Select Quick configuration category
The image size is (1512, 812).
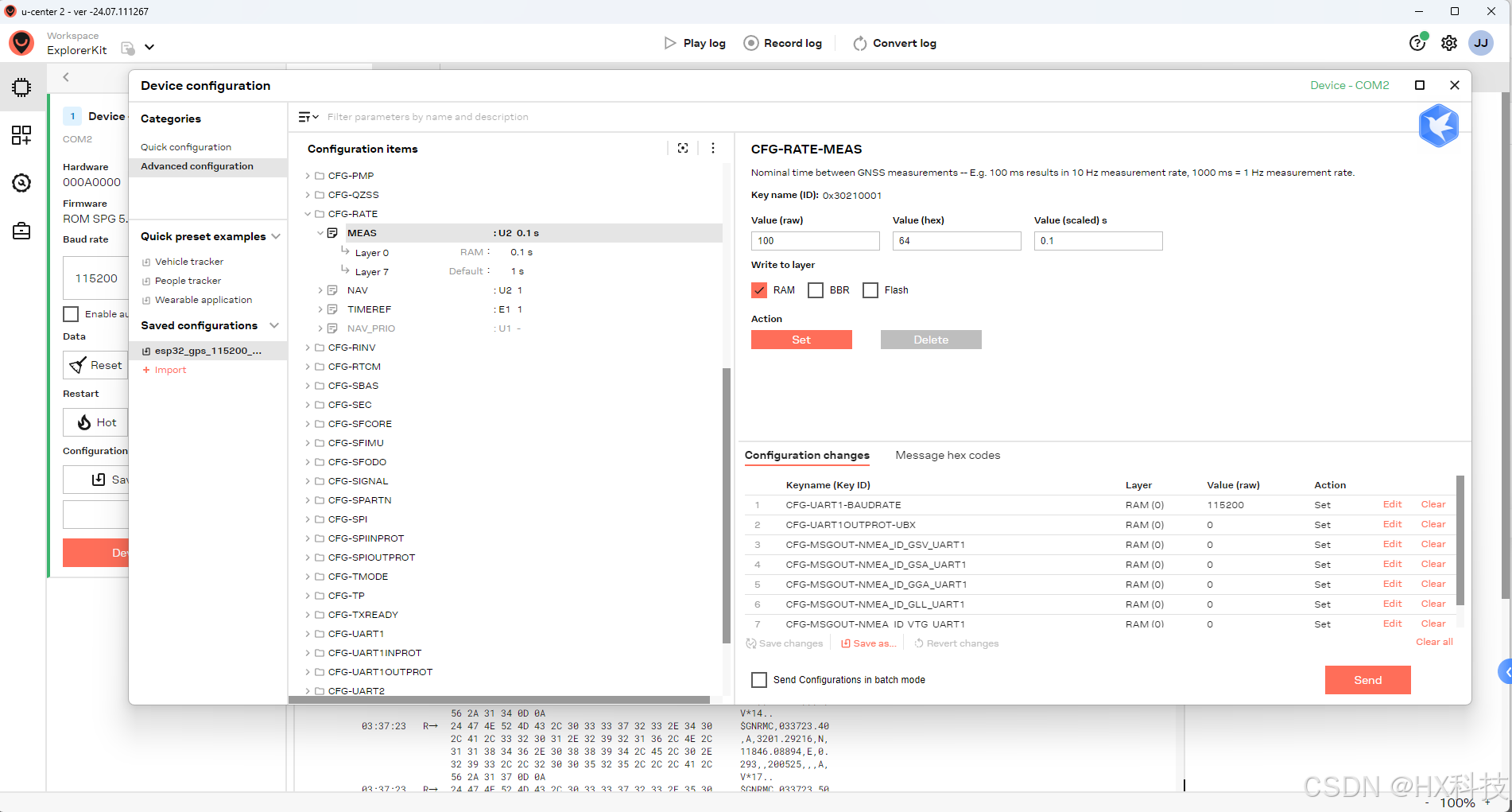tap(186, 147)
